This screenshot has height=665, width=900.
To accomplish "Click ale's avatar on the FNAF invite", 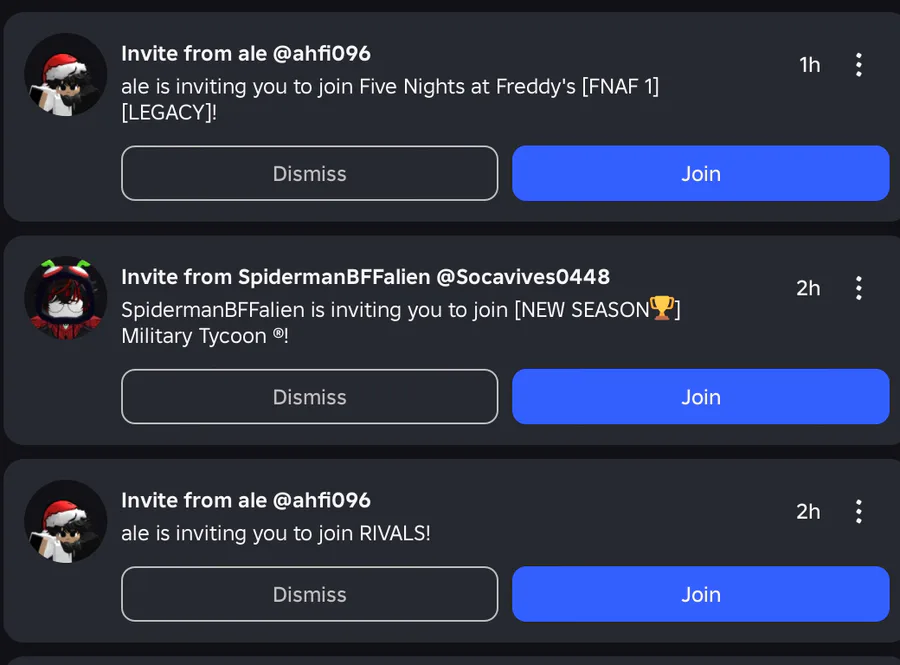I will pos(66,75).
